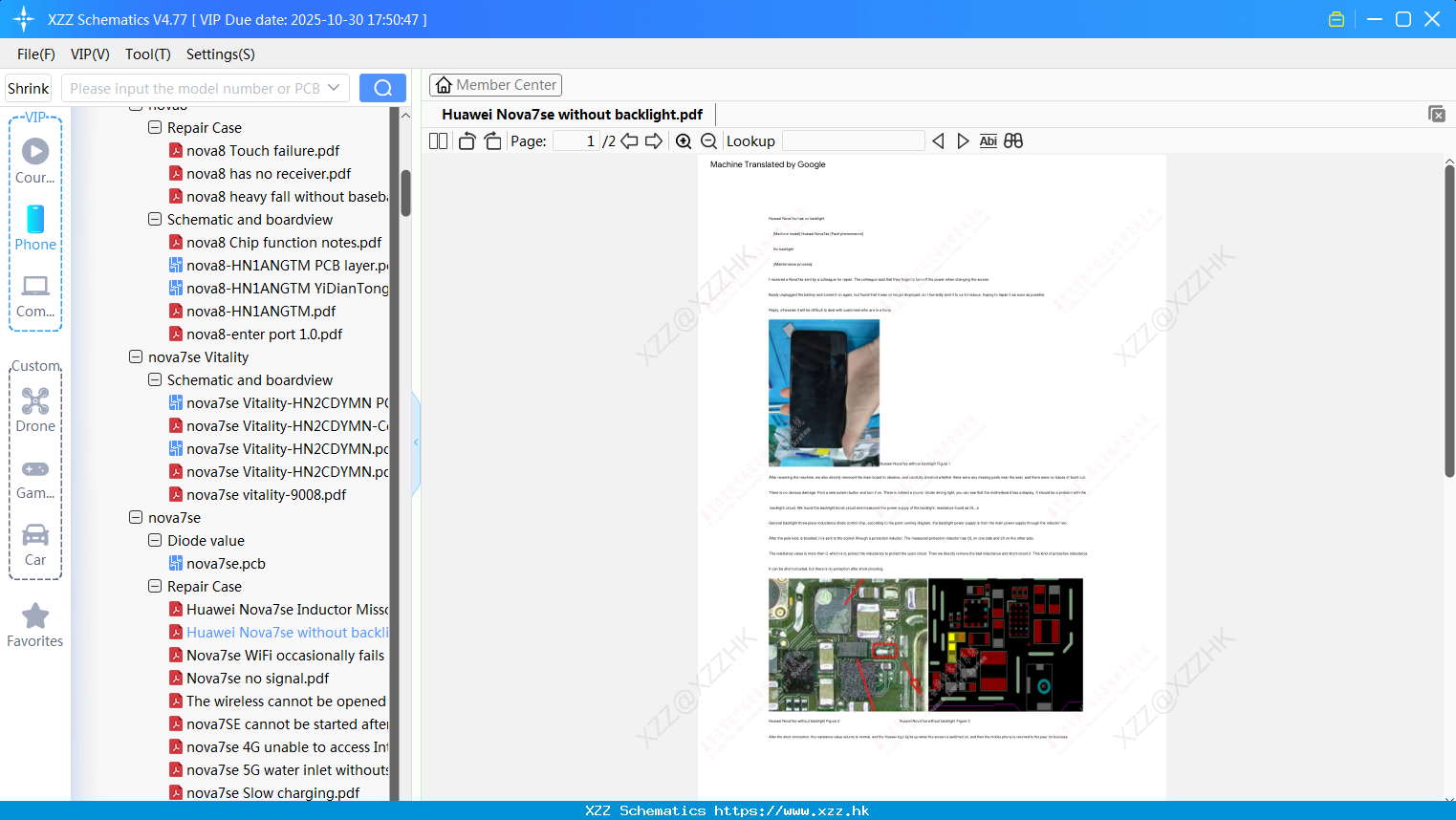Select the Phone category in sidebar
Screen dimensions: 1456x820
coord(35,228)
